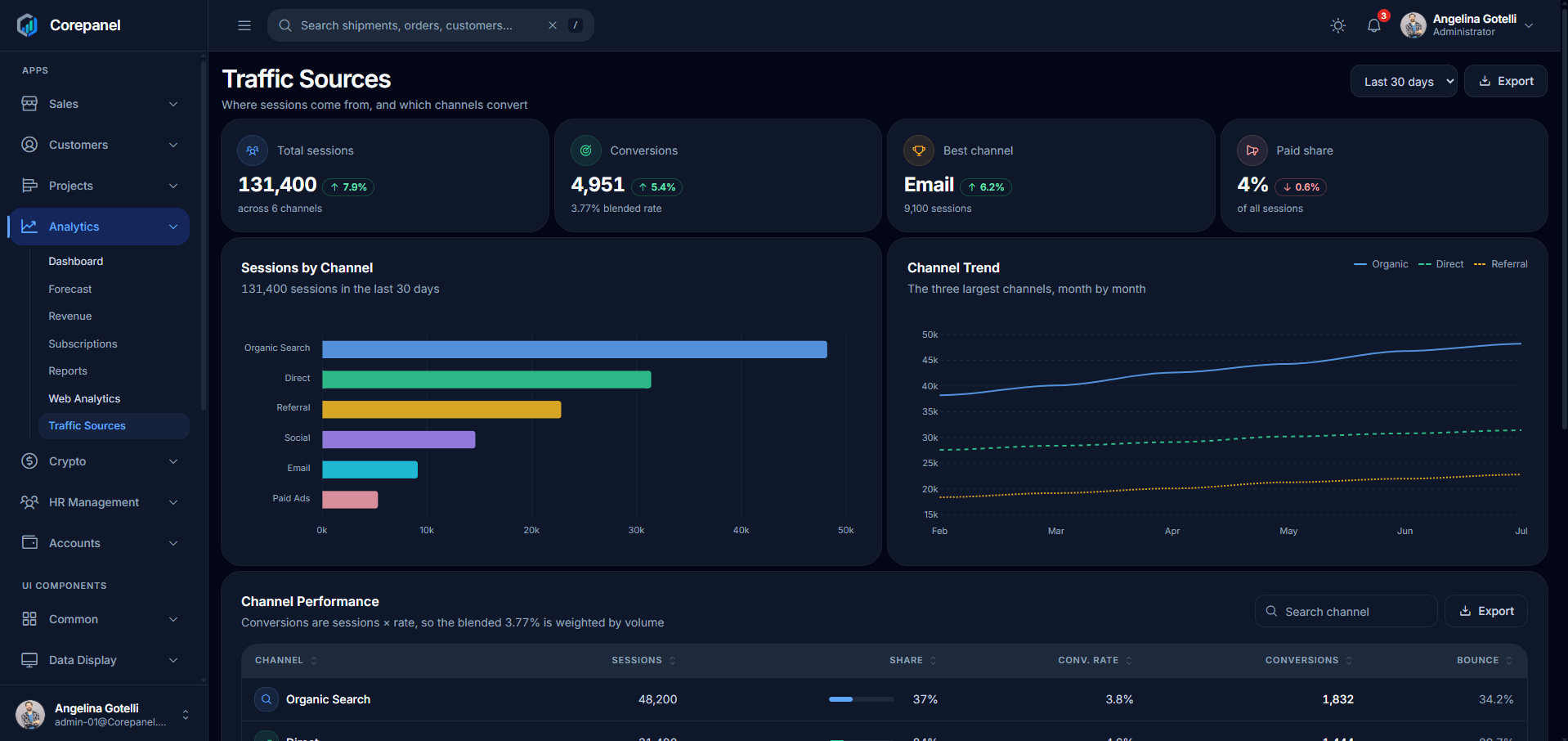The width and height of the screenshot is (1568, 741).
Task: Click the Organic Search row magnifier icon
Action: (x=267, y=699)
